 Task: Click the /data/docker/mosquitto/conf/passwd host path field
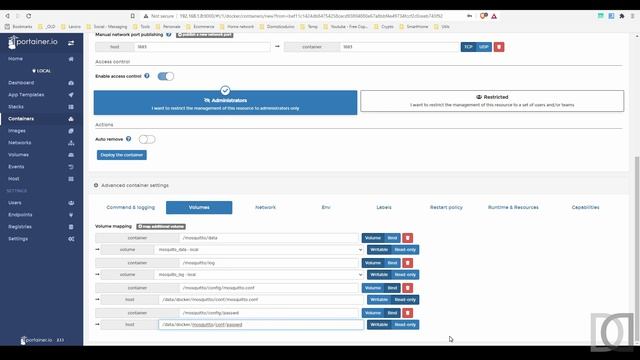[x=261, y=325]
